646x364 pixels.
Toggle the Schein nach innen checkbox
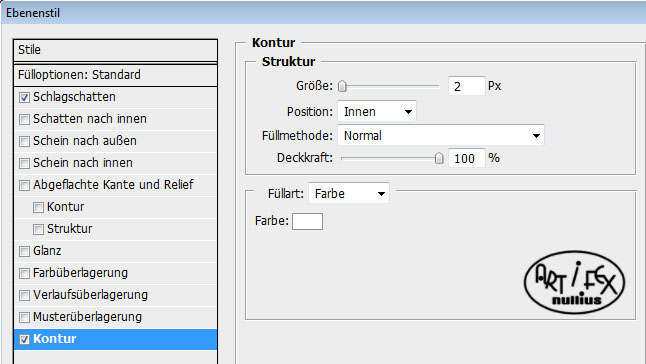point(24,163)
